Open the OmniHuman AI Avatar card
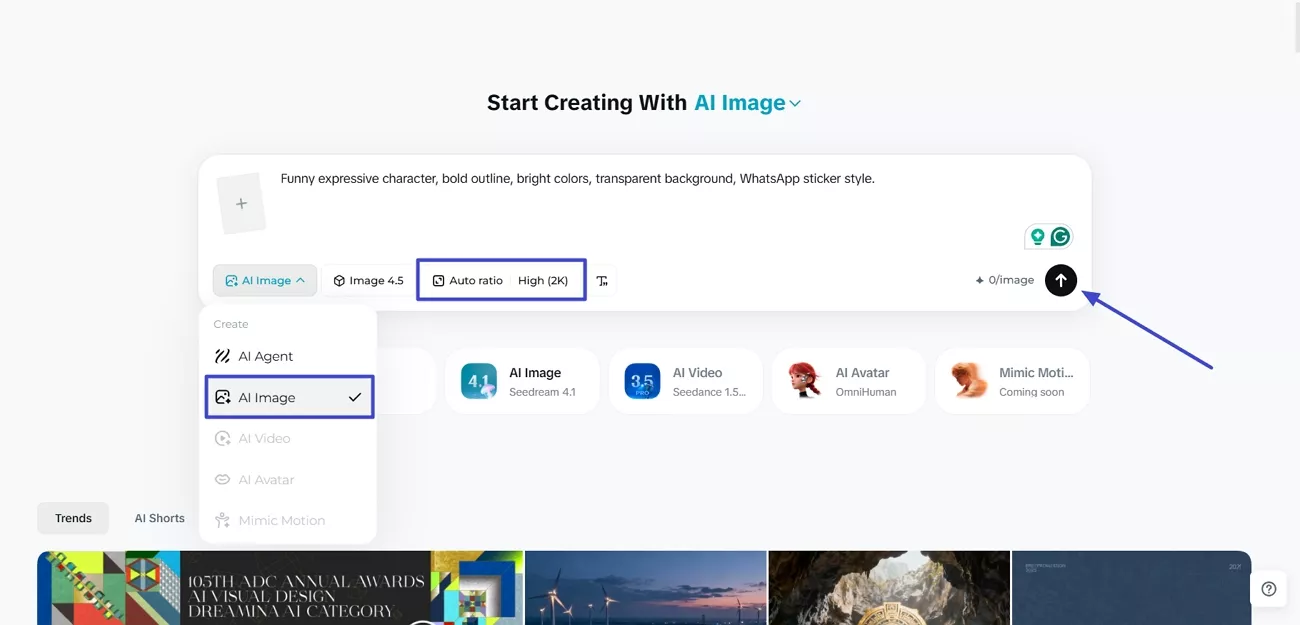 pos(848,380)
